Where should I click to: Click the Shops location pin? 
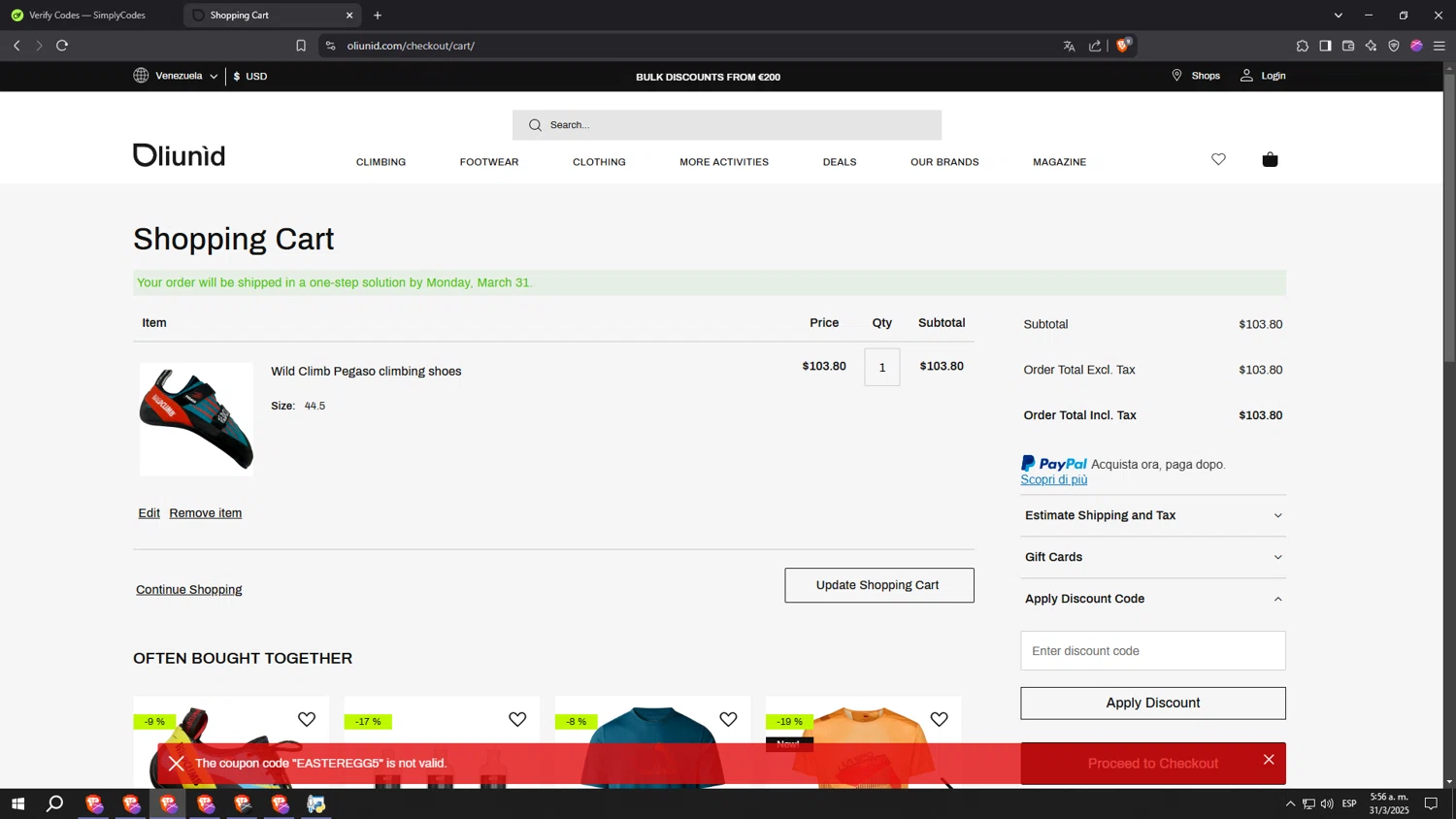(x=1176, y=76)
